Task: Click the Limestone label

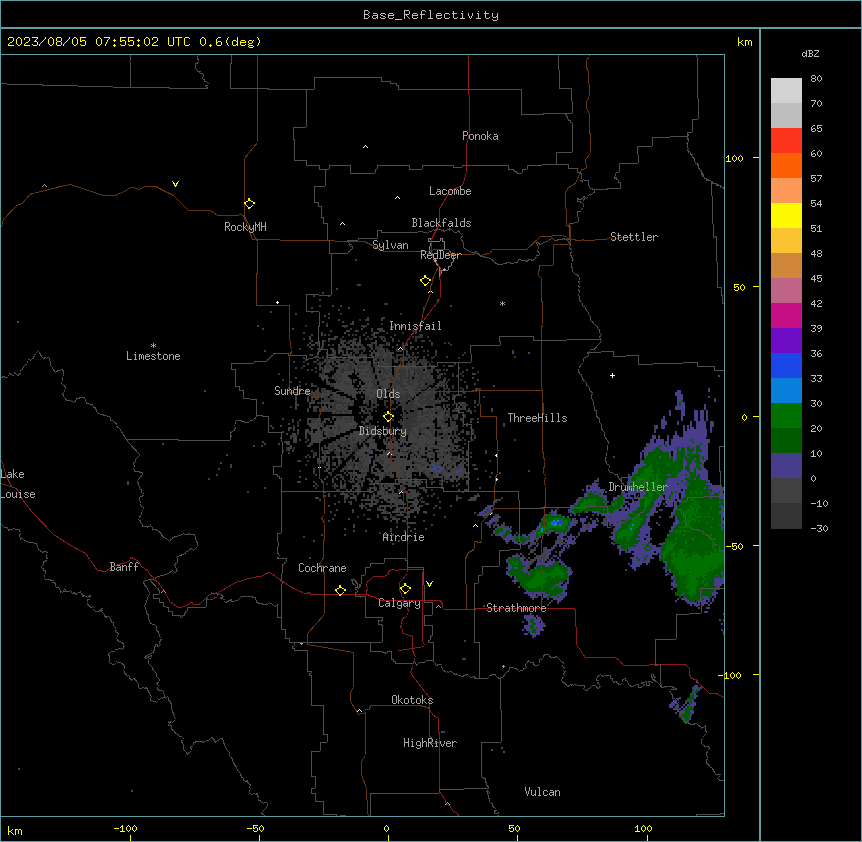Action: coord(153,356)
